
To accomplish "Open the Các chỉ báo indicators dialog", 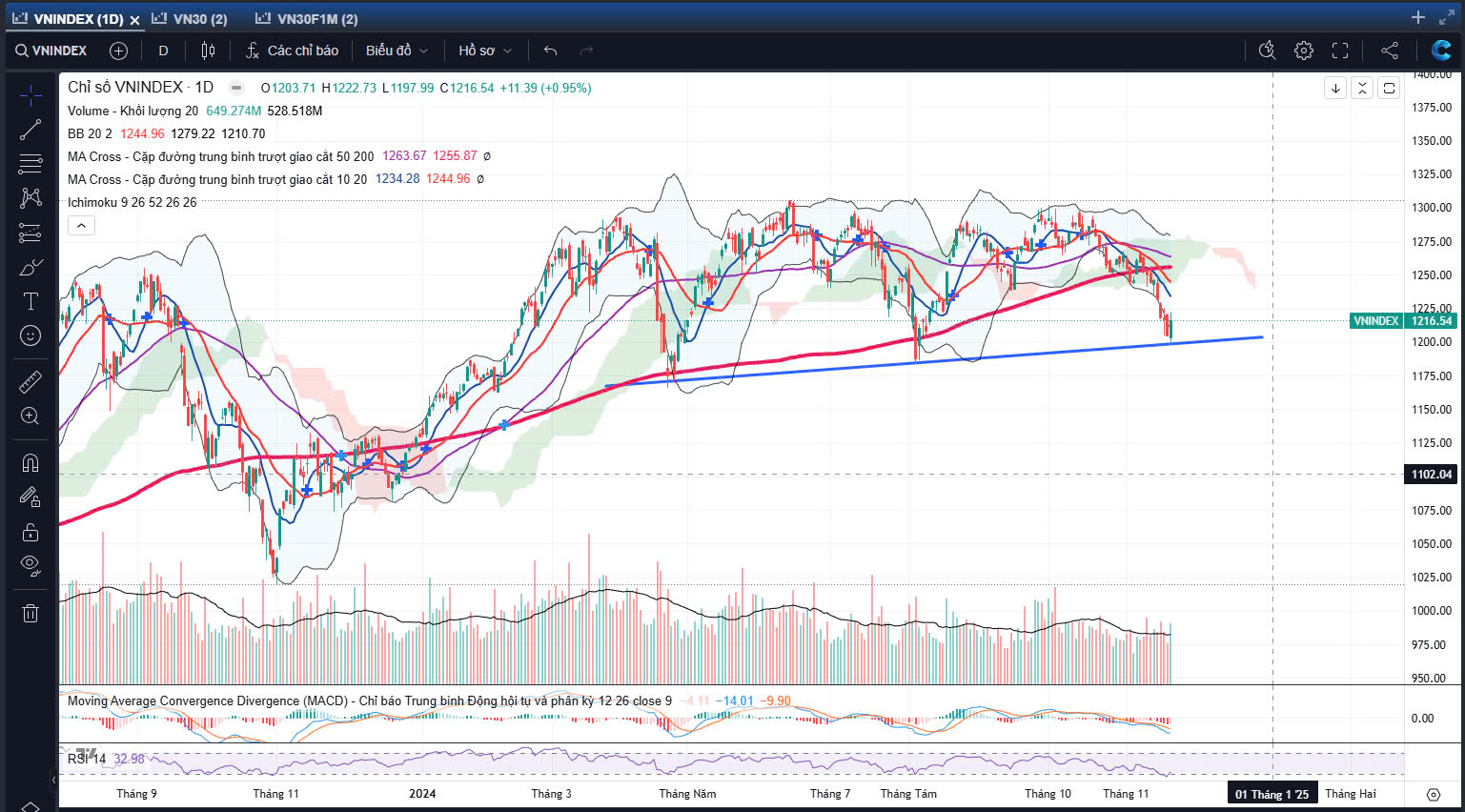I will pos(292,51).
